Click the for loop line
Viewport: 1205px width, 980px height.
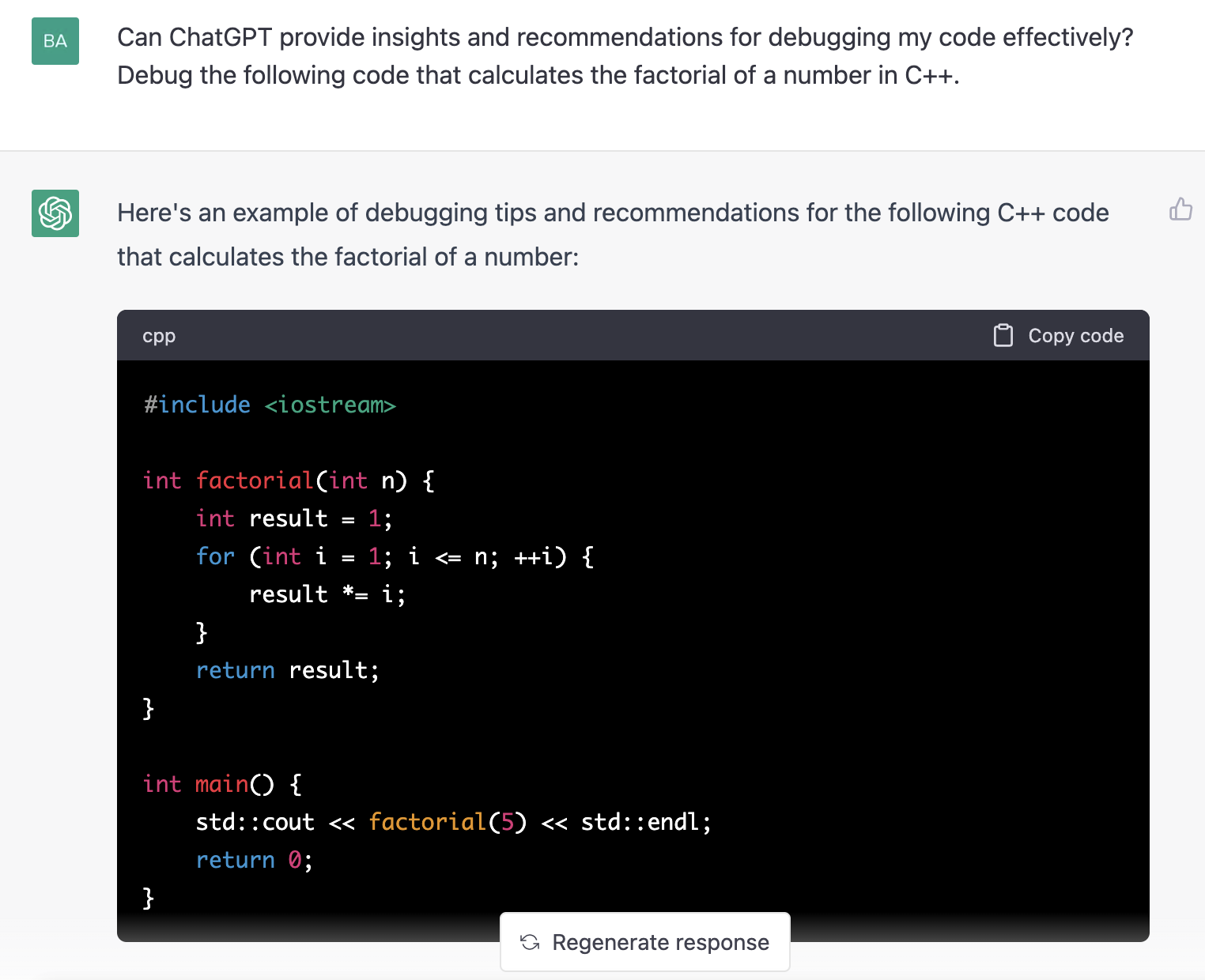click(395, 556)
